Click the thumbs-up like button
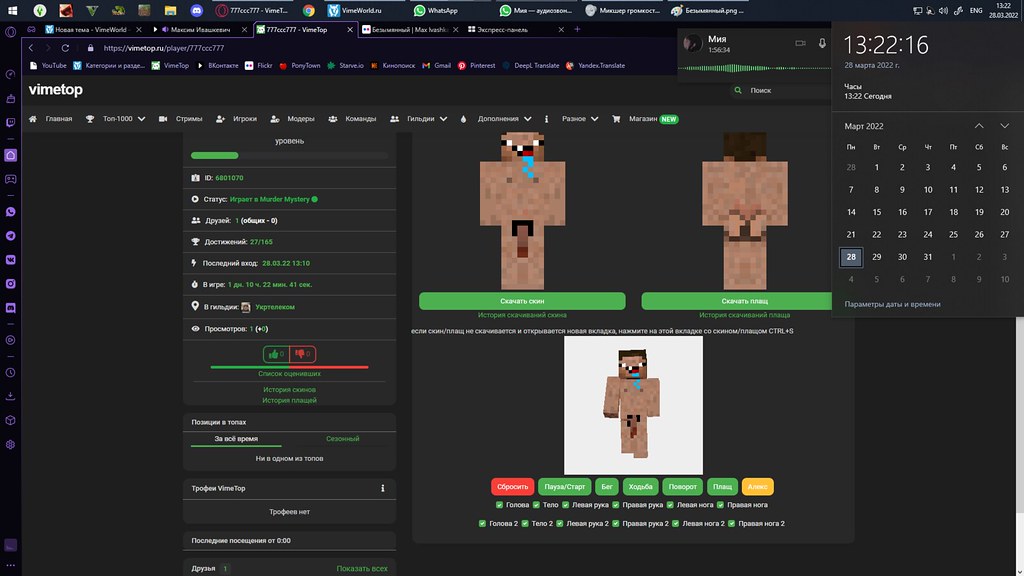 (x=276, y=354)
